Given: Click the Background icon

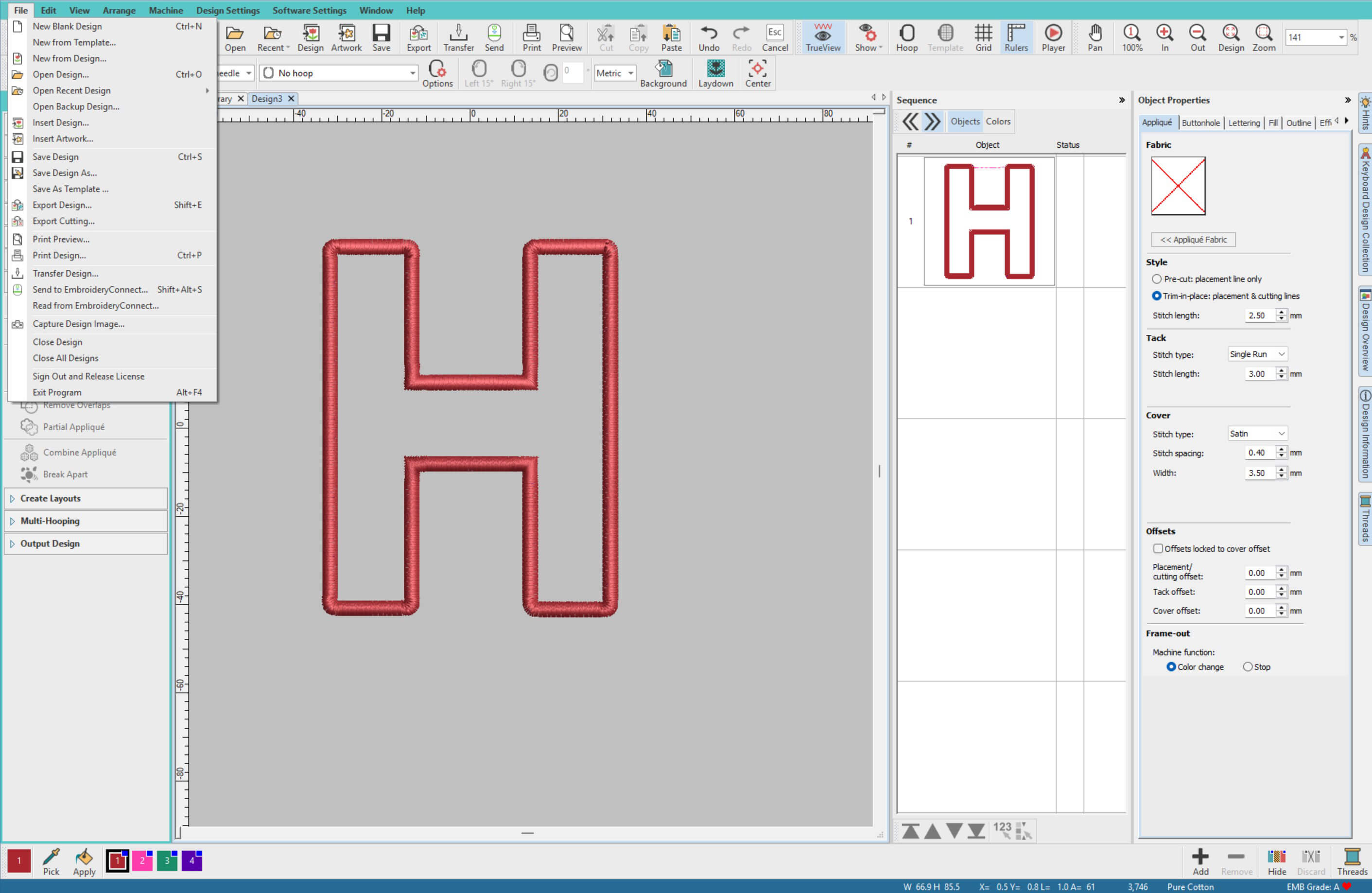Looking at the screenshot, I should point(663,74).
